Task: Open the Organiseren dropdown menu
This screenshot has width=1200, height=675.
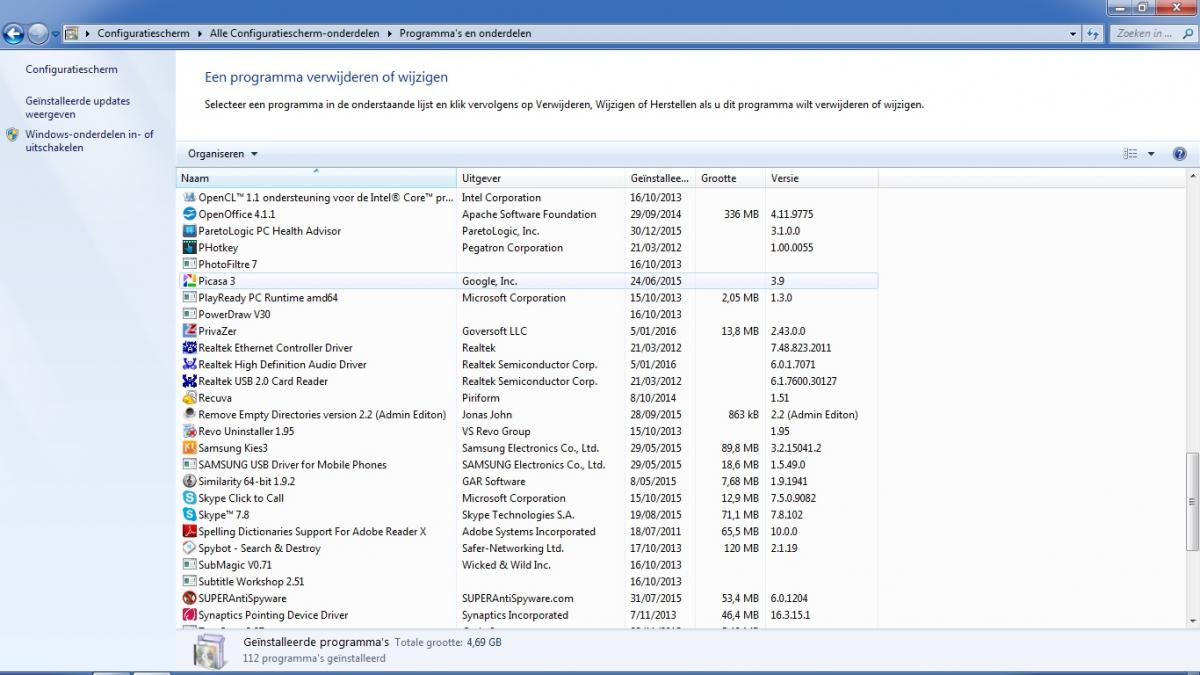Action: coord(223,154)
